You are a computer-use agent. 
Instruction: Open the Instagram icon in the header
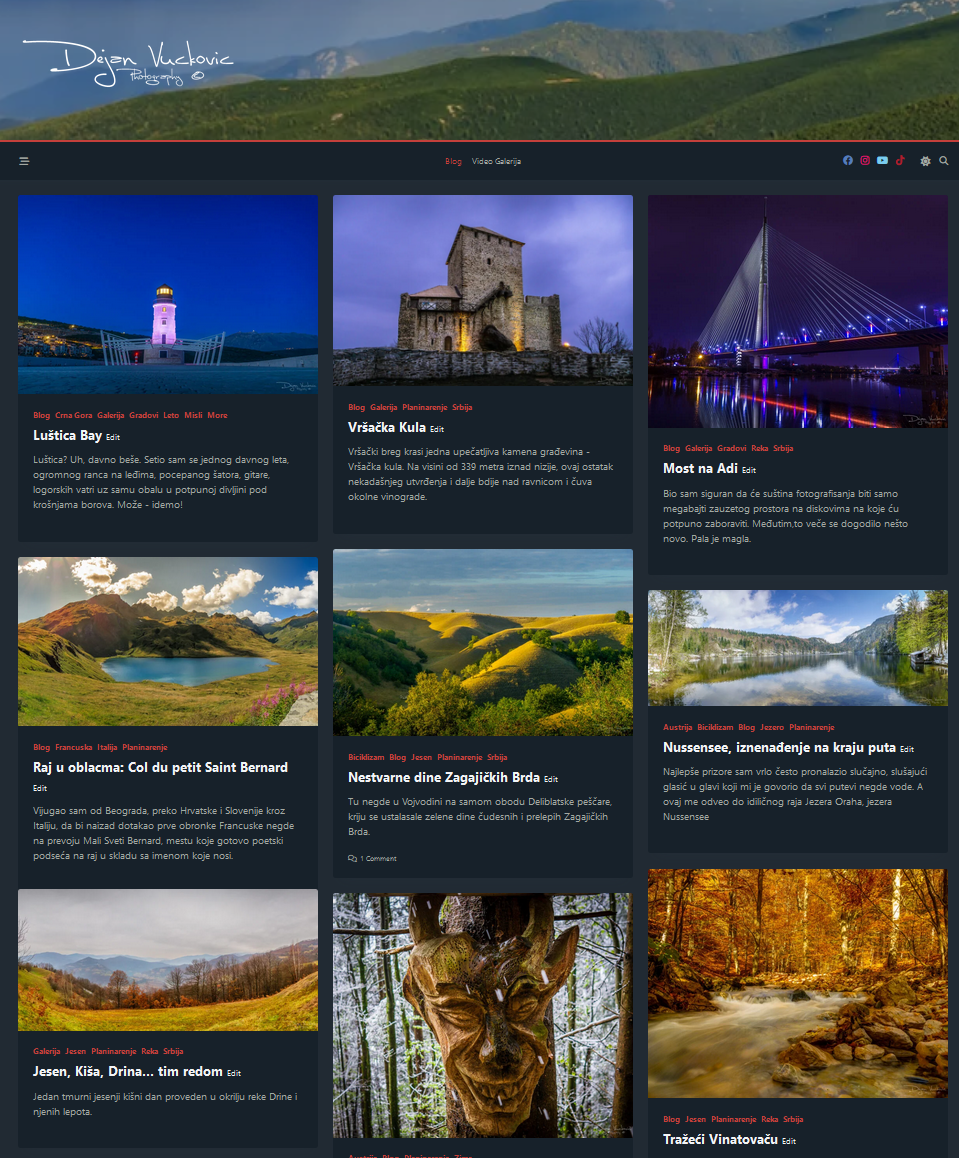point(864,160)
